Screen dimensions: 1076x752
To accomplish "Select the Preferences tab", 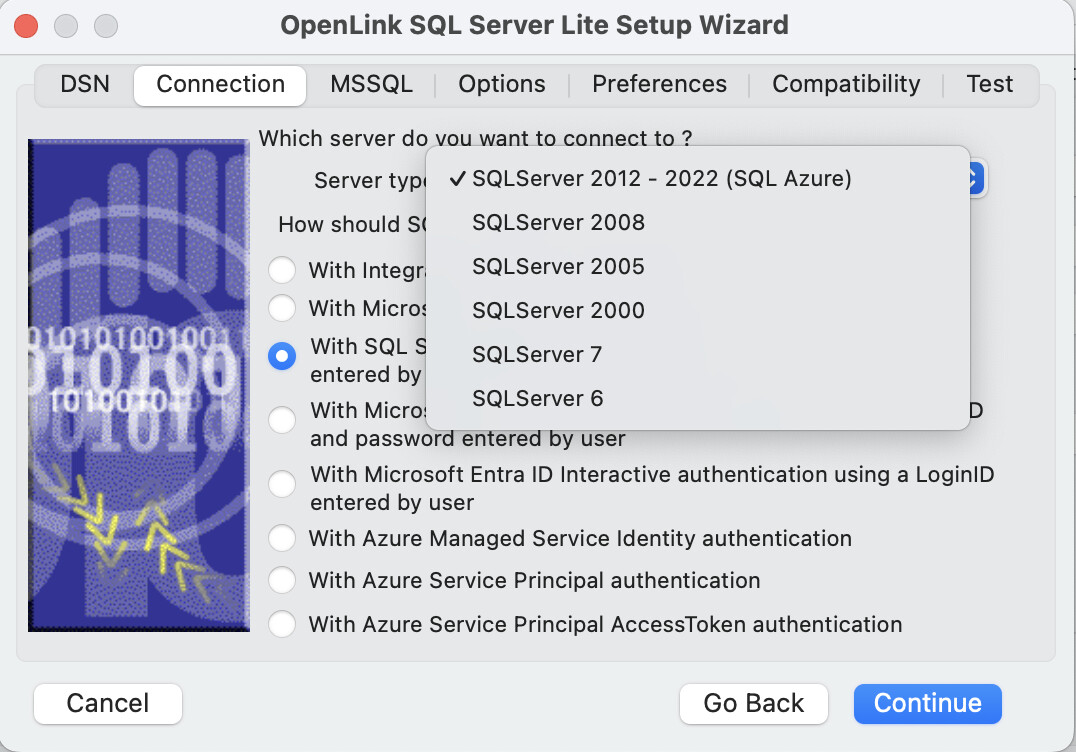I will [659, 84].
